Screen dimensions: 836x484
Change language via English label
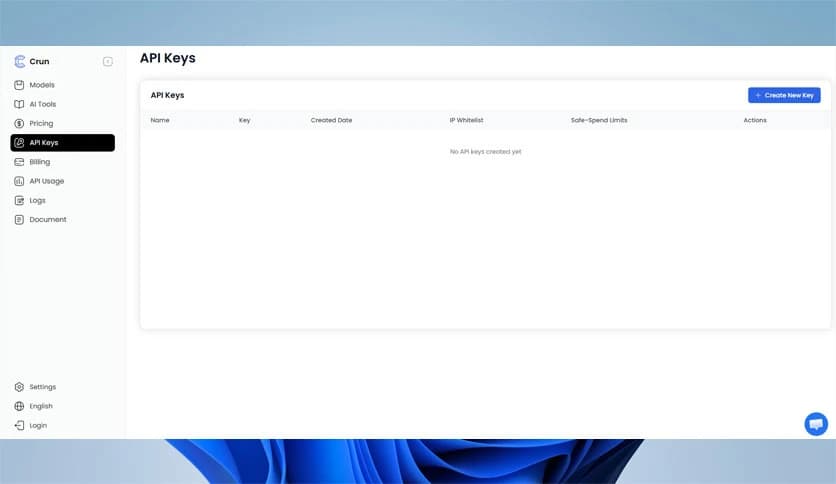tap(41, 406)
